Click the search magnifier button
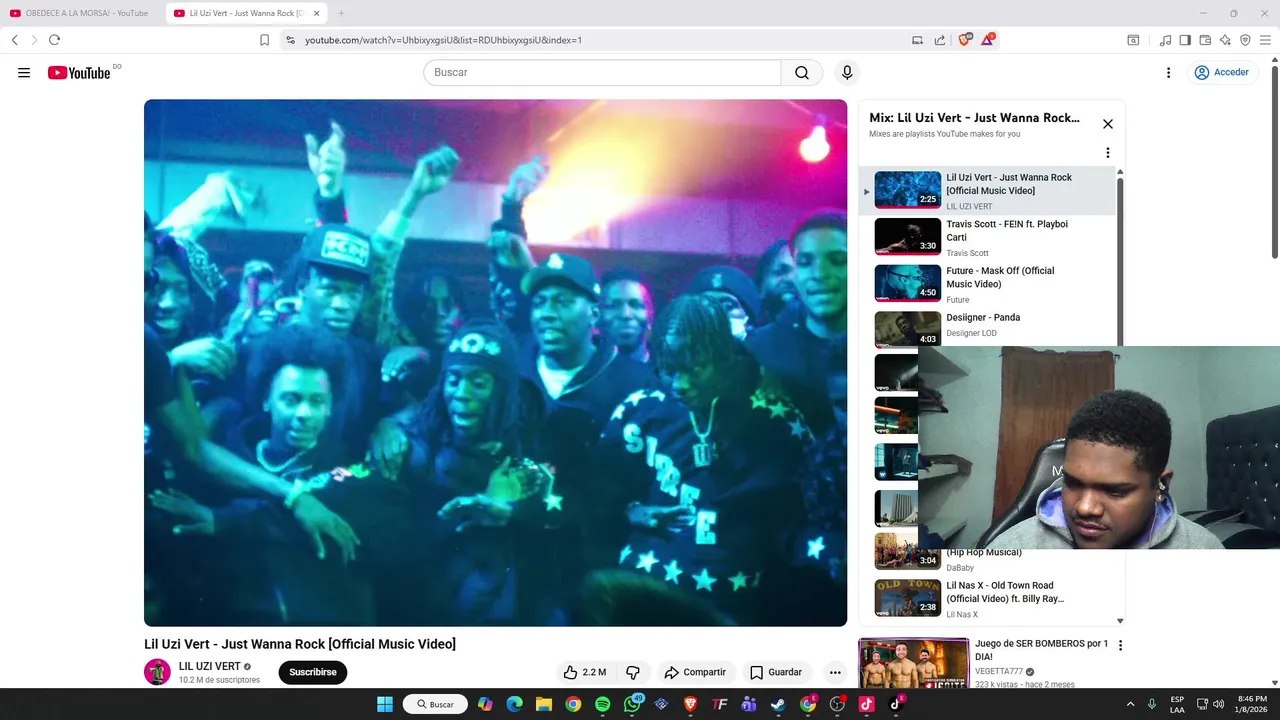 [802, 72]
